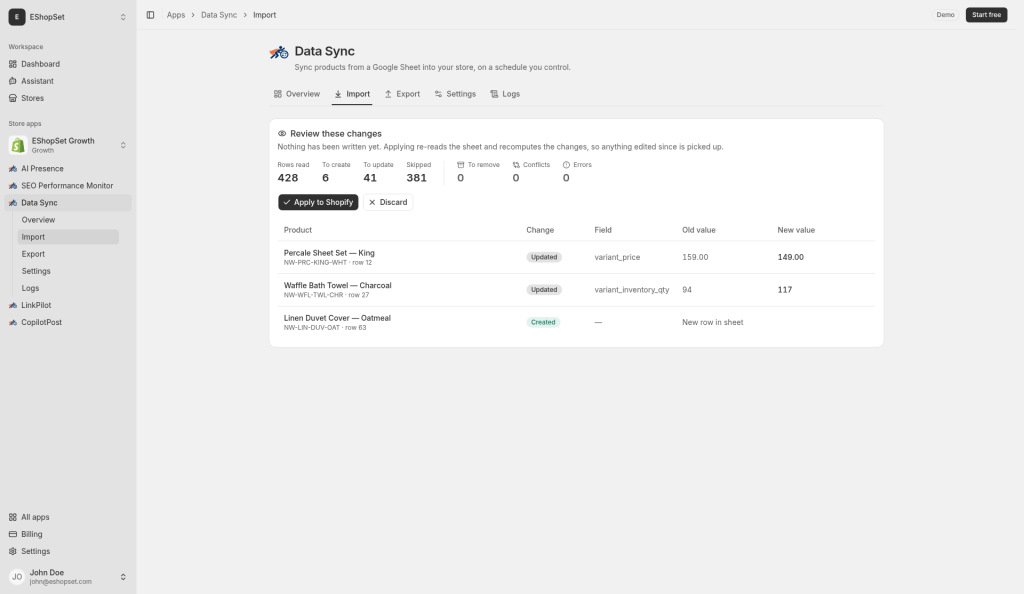Screen dimensions: 1024x594
Task: View All apps in sidebar
Action: coord(68,517)
